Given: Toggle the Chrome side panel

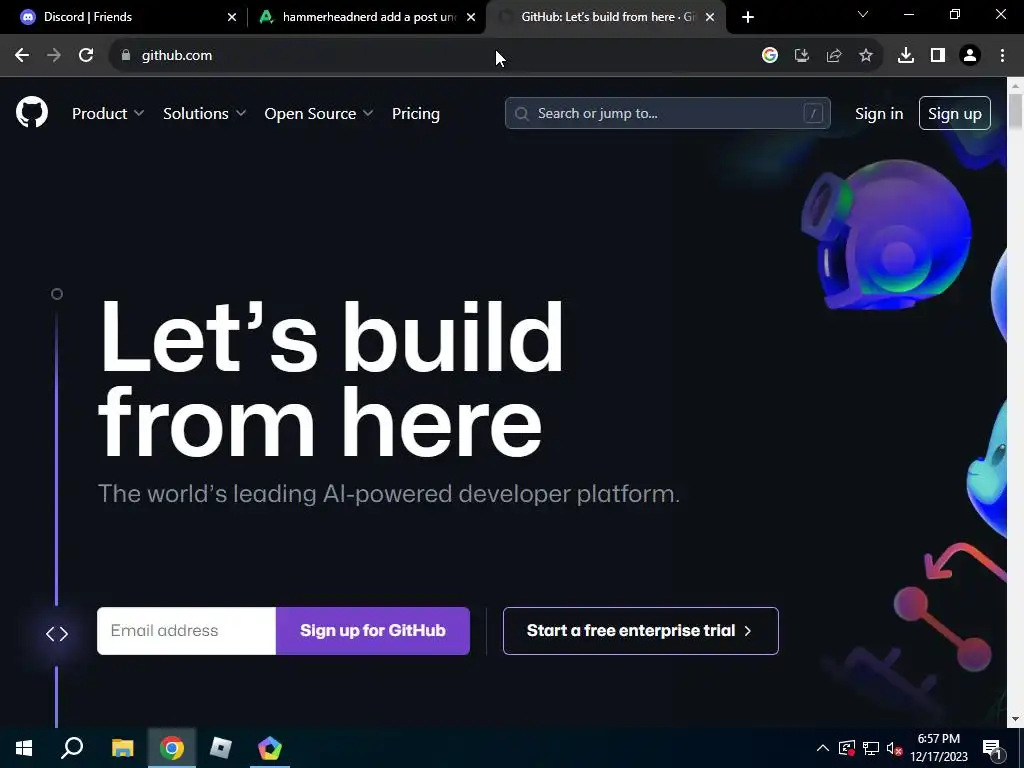Looking at the screenshot, I should [938, 56].
